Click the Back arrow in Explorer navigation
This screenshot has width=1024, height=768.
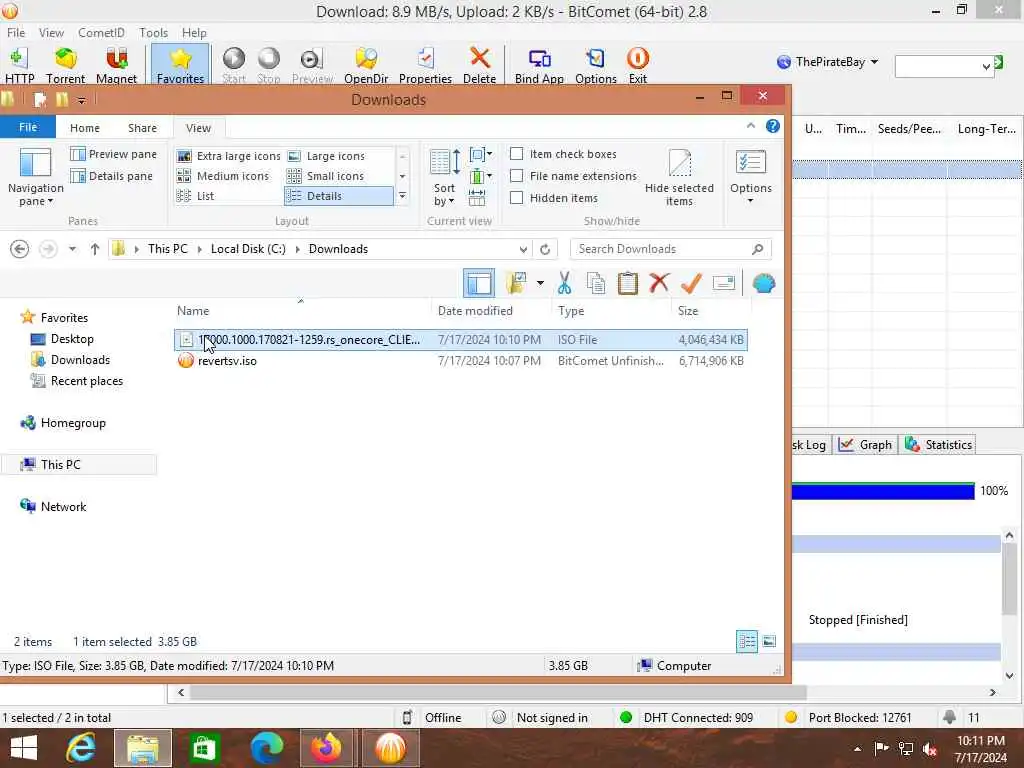coord(20,249)
